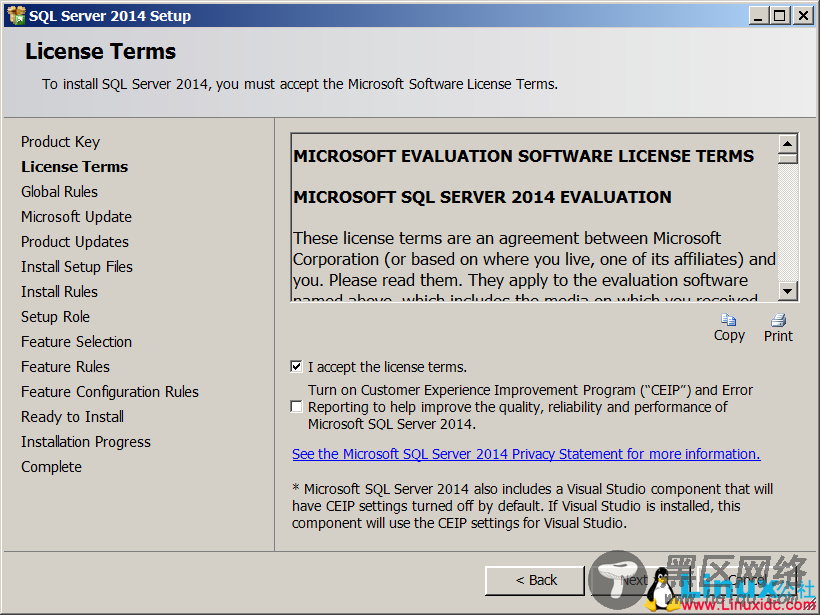Image resolution: width=820 pixels, height=615 pixels.
Task: Click the license text scroll up arrow
Action: point(788,143)
